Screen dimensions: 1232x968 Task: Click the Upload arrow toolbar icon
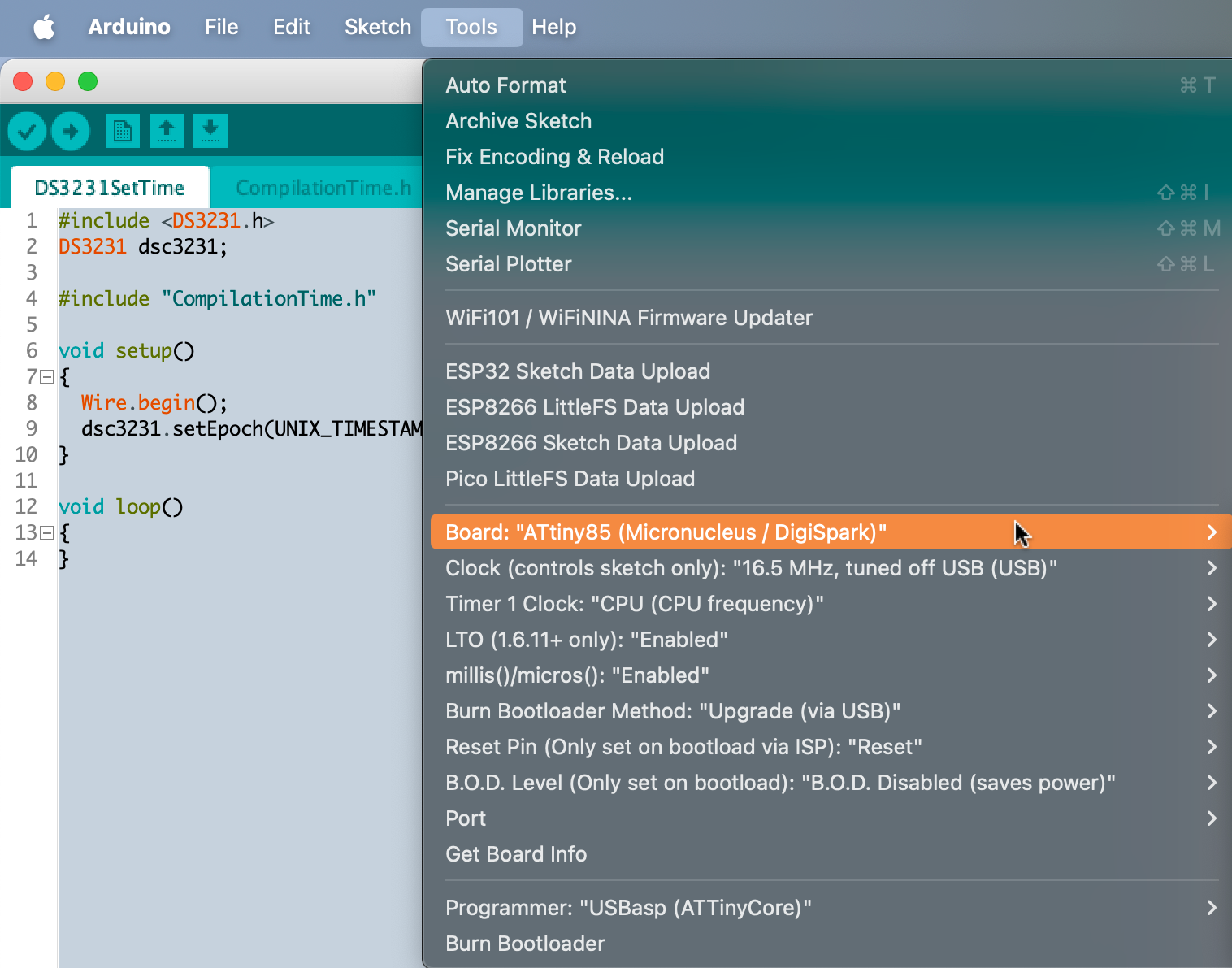pos(71,131)
